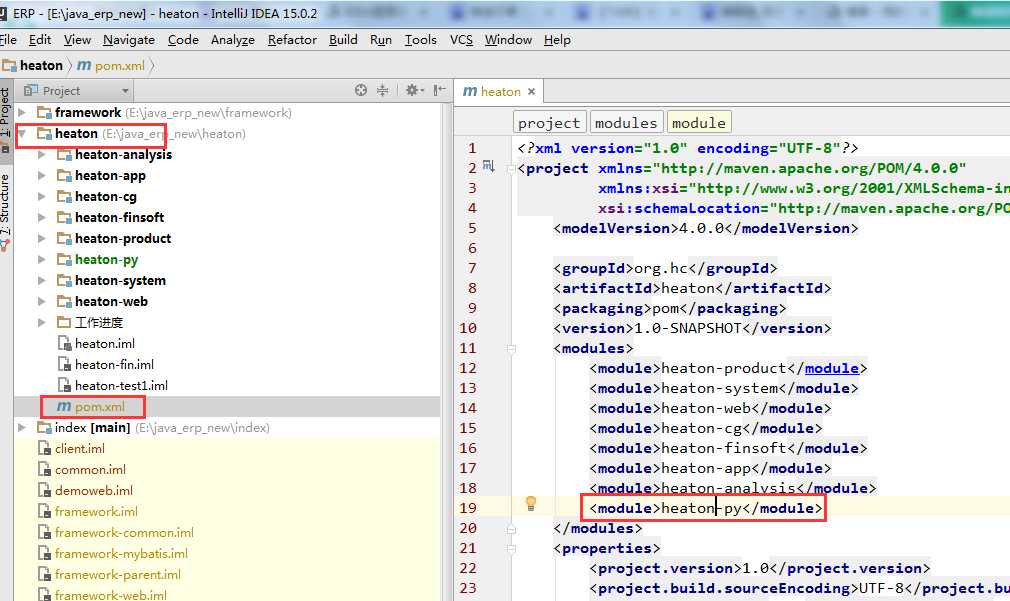Hide the Project tool window
Screen dimensions: 1010x601
(439, 90)
